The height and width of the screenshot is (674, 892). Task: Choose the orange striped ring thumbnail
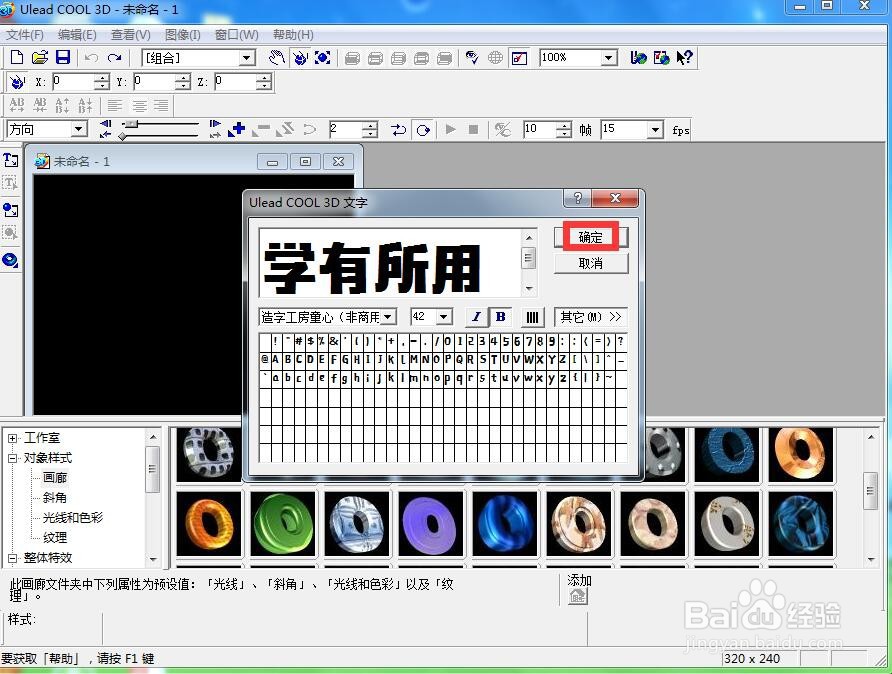(209, 524)
